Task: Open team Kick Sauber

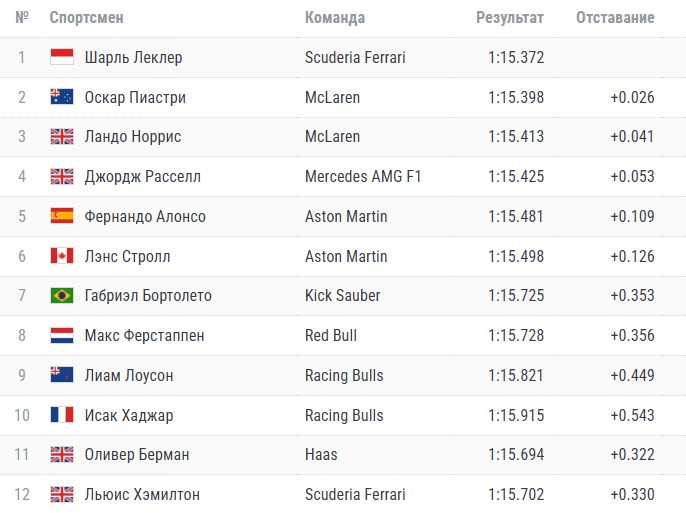Action: pyautogui.click(x=343, y=295)
